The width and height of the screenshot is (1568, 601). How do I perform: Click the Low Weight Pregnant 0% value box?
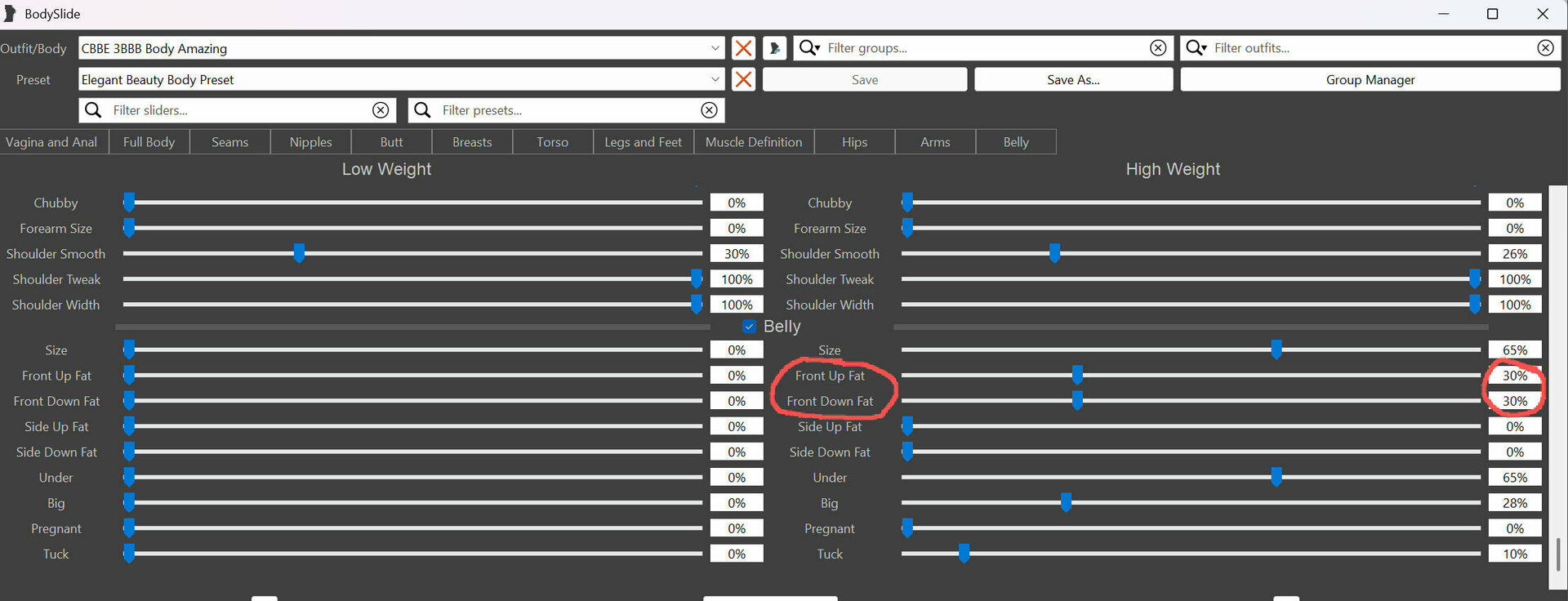tap(737, 528)
